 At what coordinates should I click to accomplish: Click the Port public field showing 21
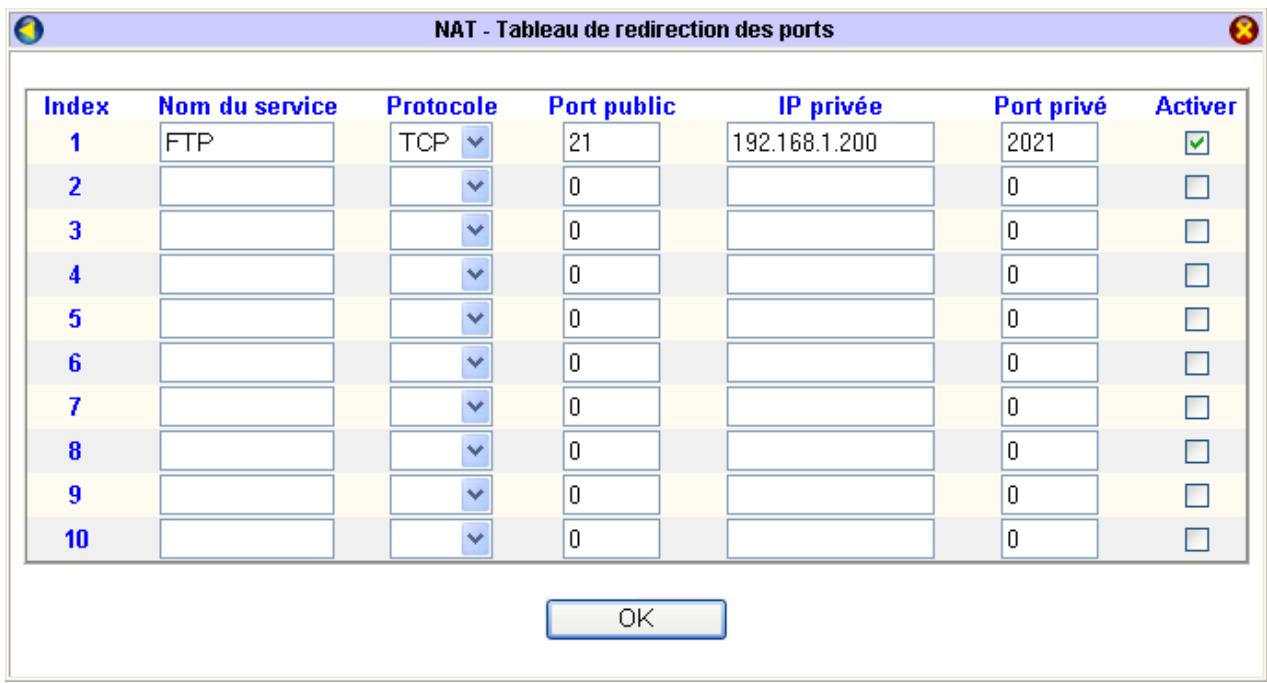[x=611, y=144]
